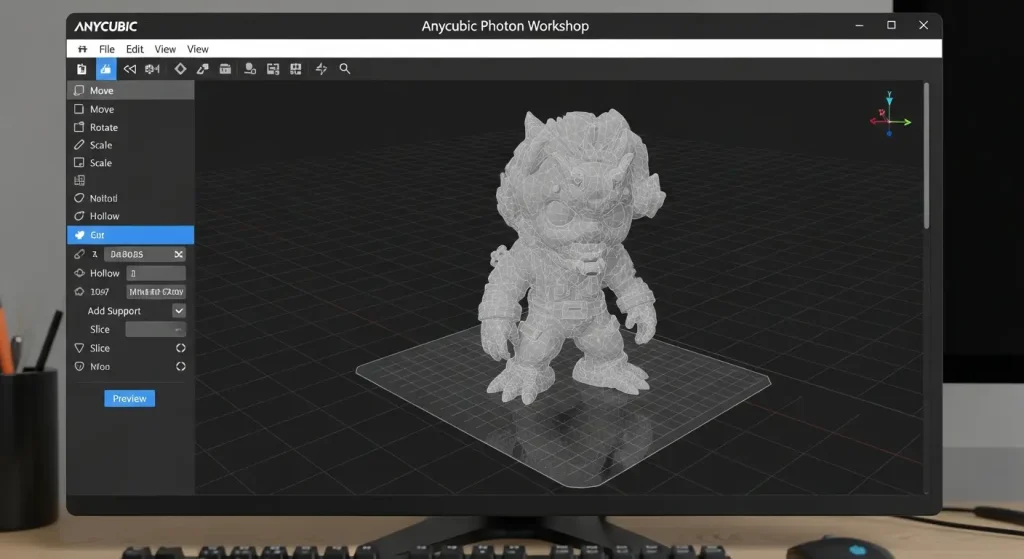Click the double left arrow toolbar icon

(x=130, y=69)
